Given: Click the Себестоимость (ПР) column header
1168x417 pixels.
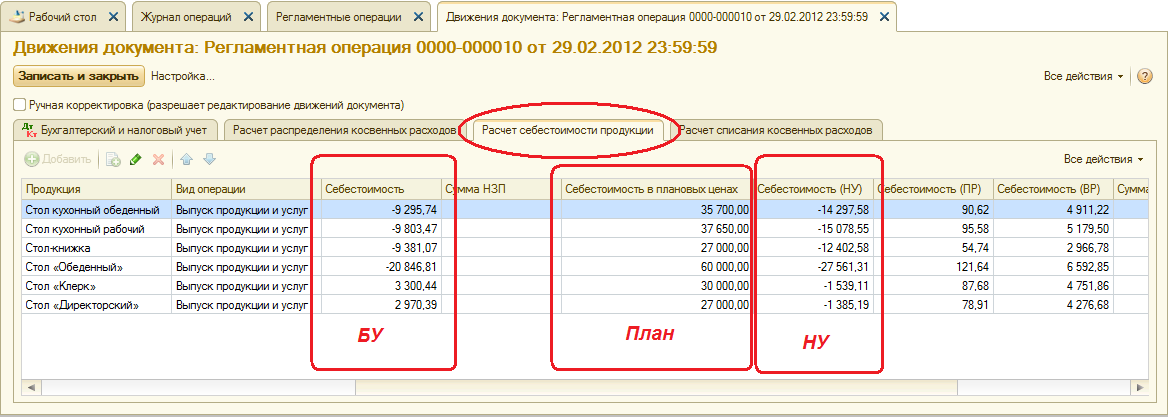Looking at the screenshot, I should pos(932,189).
